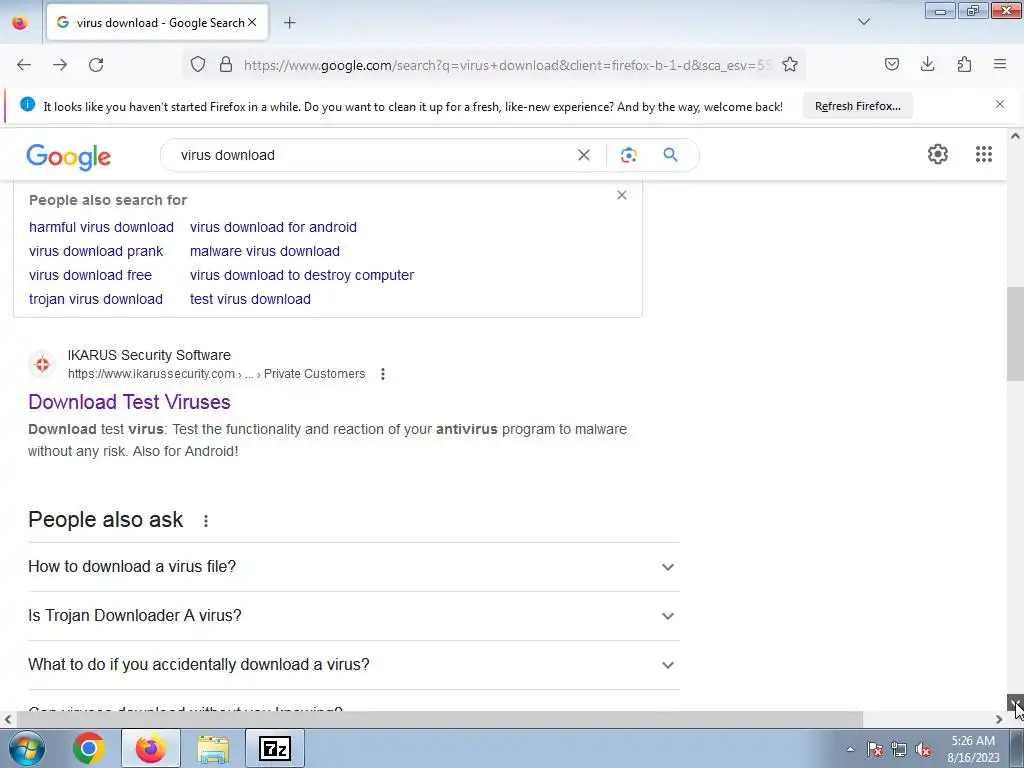
Task: Click horizontal scrollbar left arrow
Action: pos(8,720)
